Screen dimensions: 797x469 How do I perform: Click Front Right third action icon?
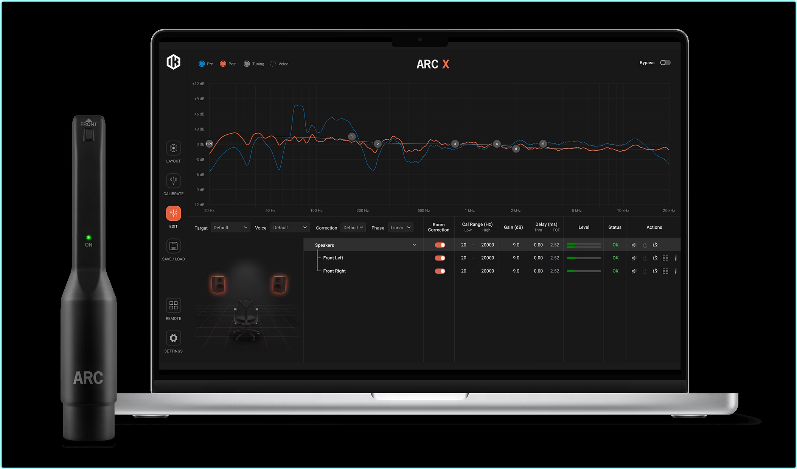(655, 271)
